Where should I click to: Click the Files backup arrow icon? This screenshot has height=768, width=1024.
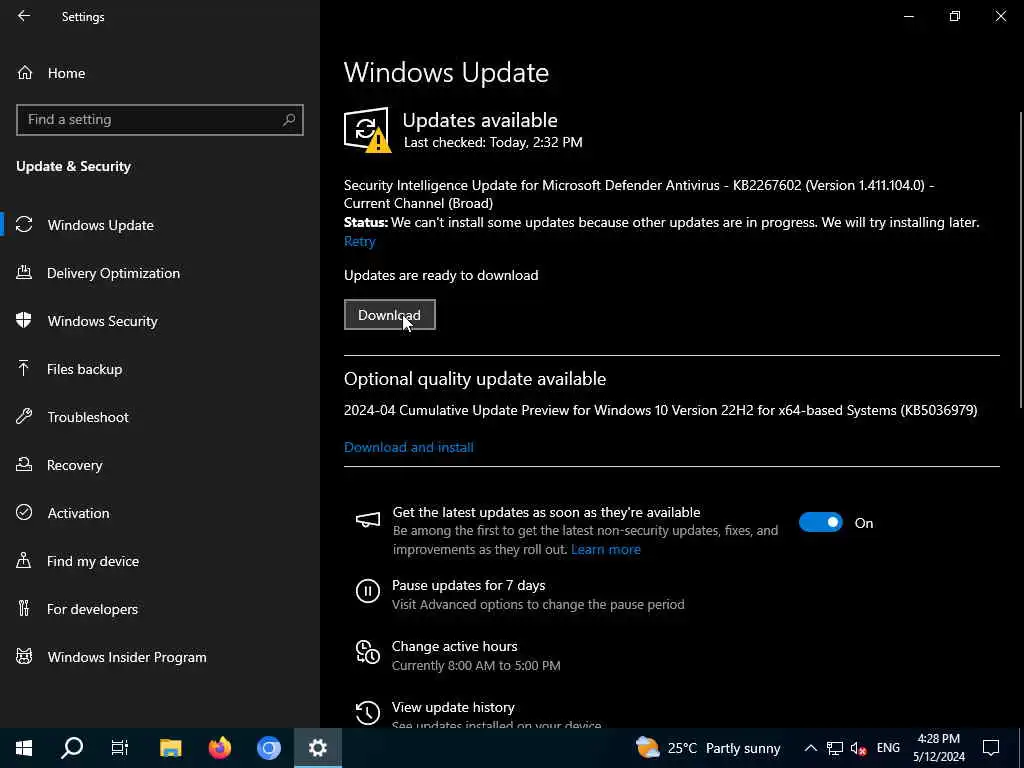24,369
